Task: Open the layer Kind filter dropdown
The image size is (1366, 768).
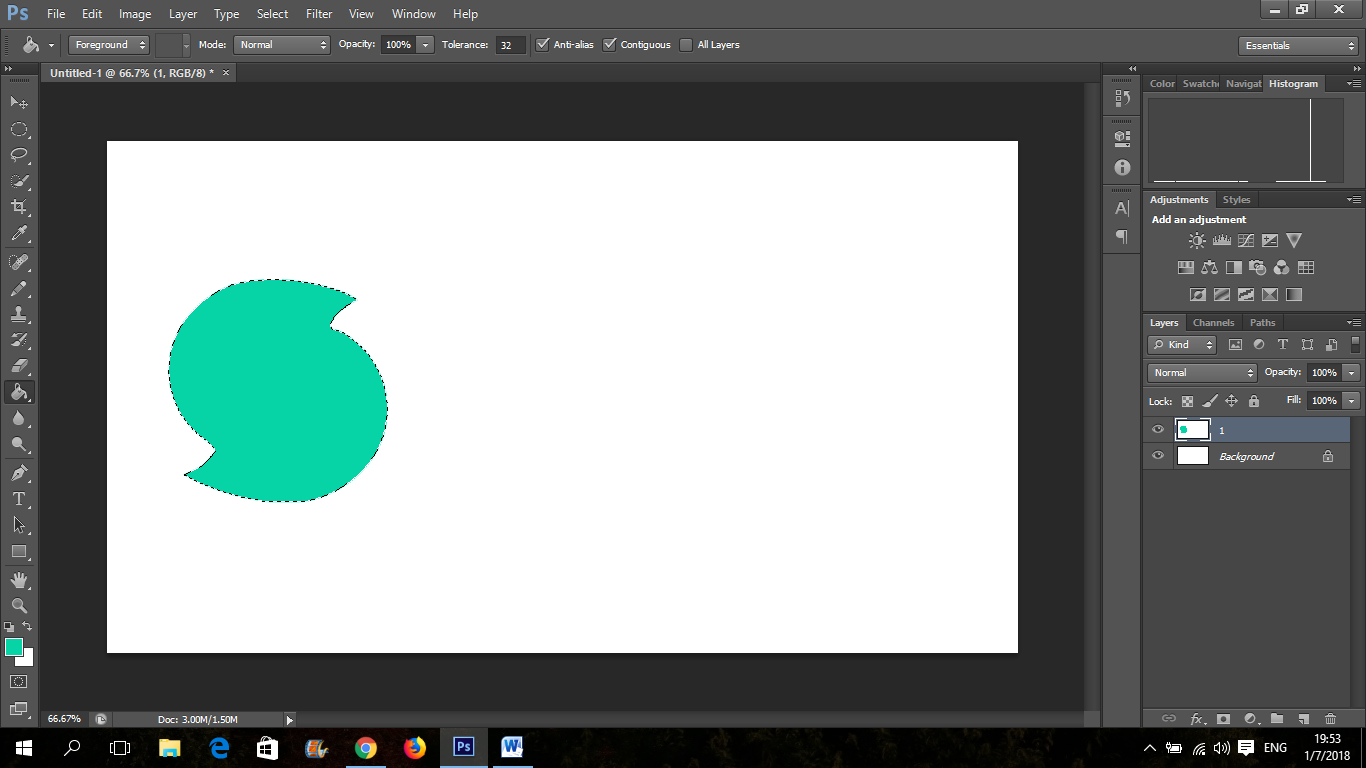Action: coord(1182,344)
